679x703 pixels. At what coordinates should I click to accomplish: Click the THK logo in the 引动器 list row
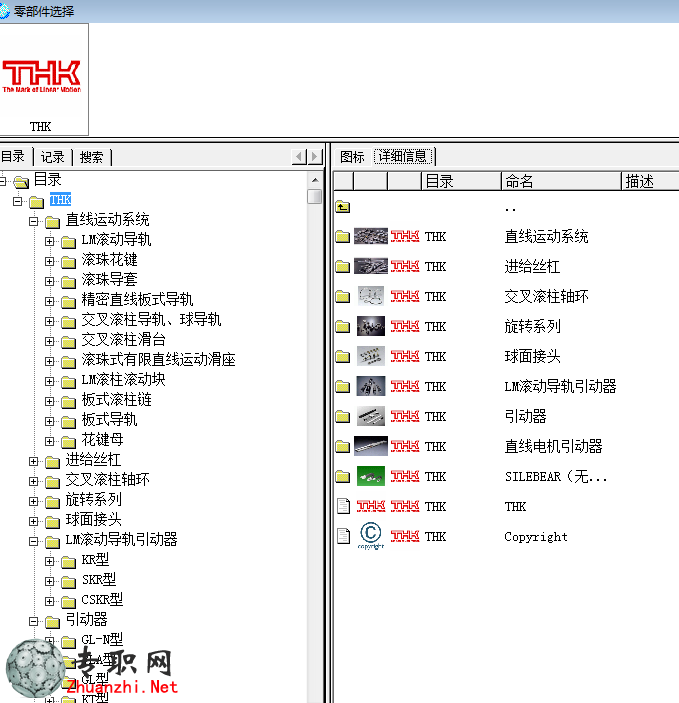(x=405, y=416)
